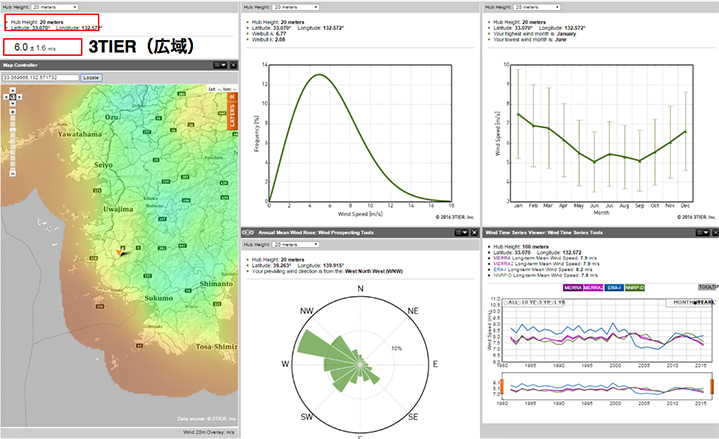Image resolution: width=719 pixels, height=439 pixels.
Task: Click the Uwajima city label on map
Action: pos(118,209)
